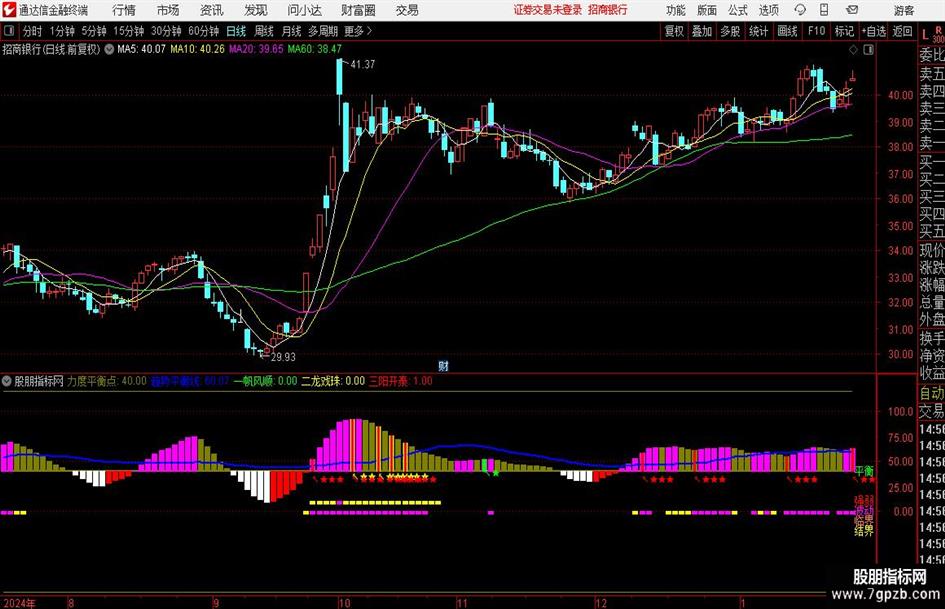The width and height of the screenshot is (945, 609).
Task: Open the 财富圈 menu
Action: click(358, 10)
